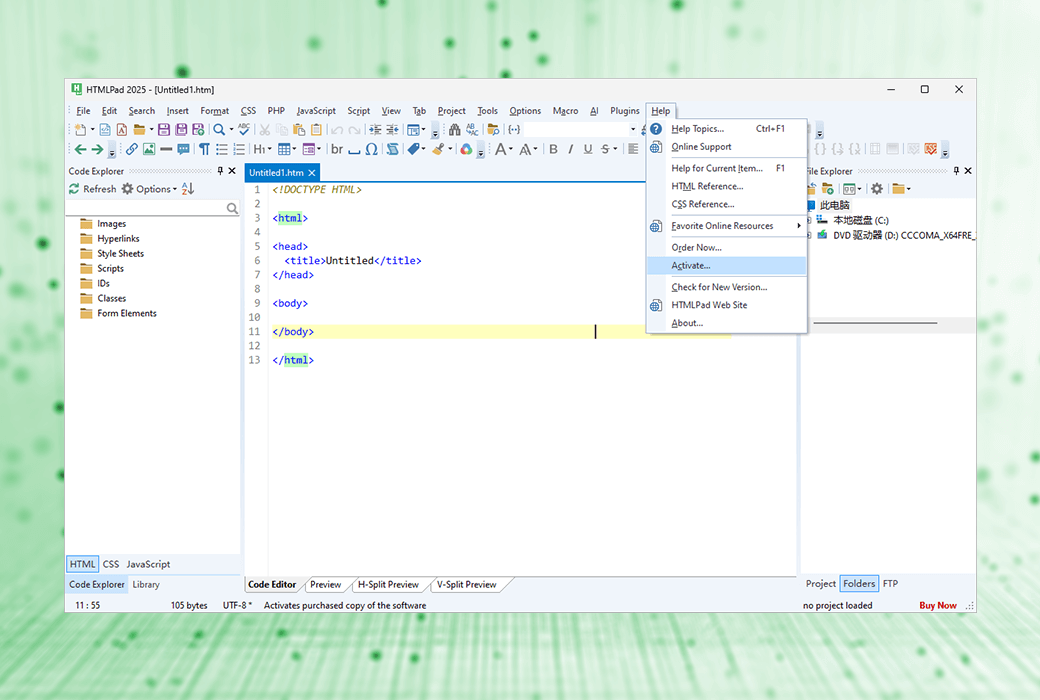The width and height of the screenshot is (1040, 700).
Task: Insert a comment with speech bubble icon
Action: click(x=183, y=149)
